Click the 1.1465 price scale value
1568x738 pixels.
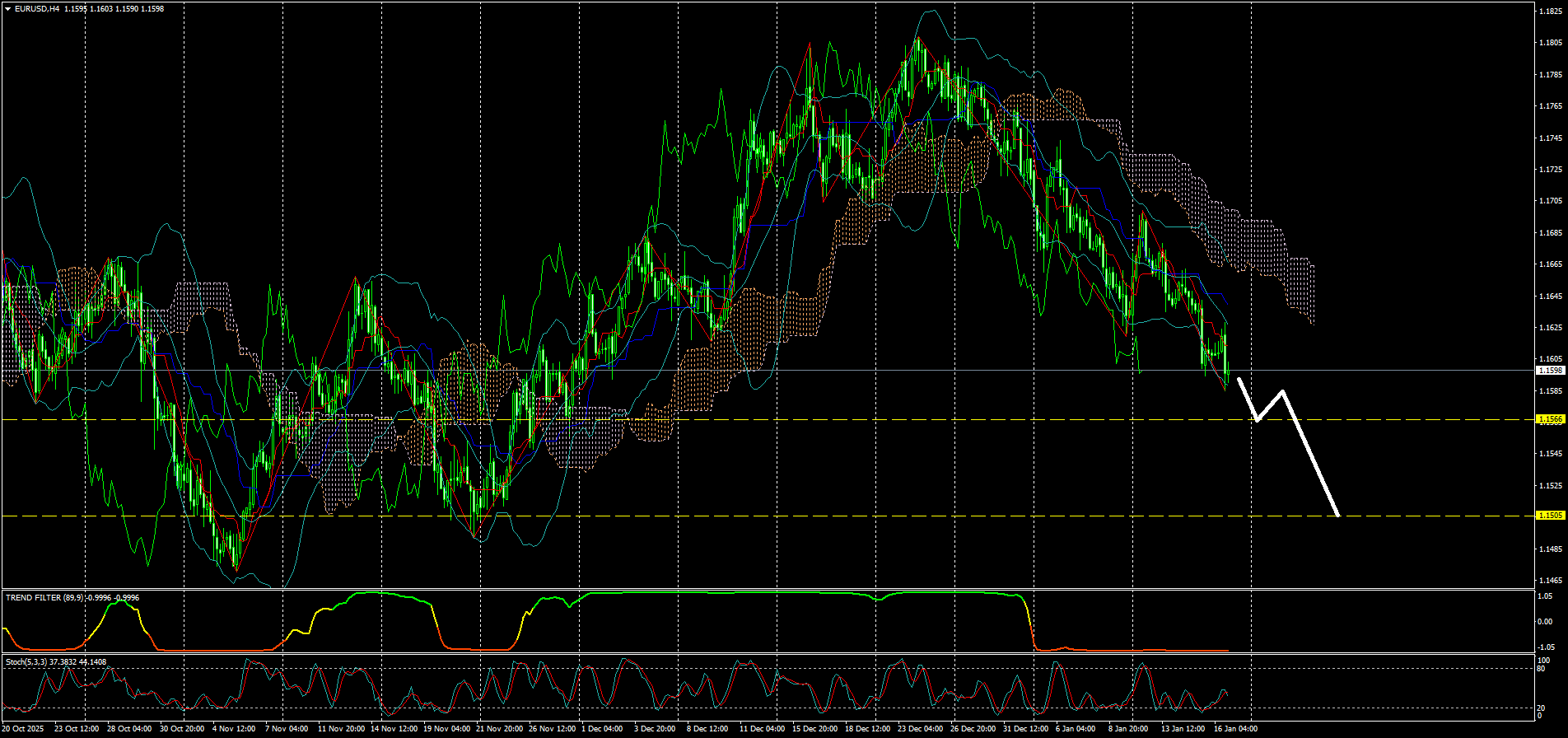click(1550, 581)
